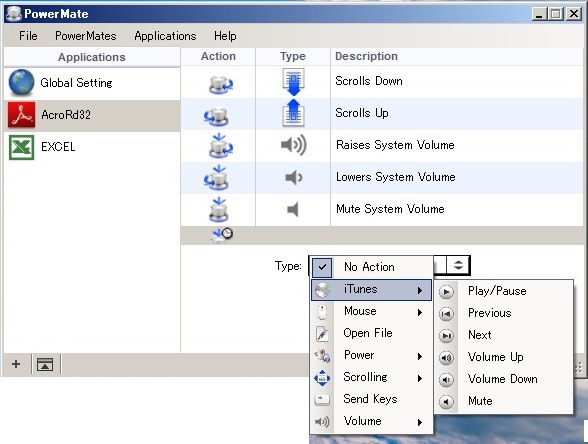
Task: Select the speaker icon for Raises System Volume
Action: [x=293, y=145]
